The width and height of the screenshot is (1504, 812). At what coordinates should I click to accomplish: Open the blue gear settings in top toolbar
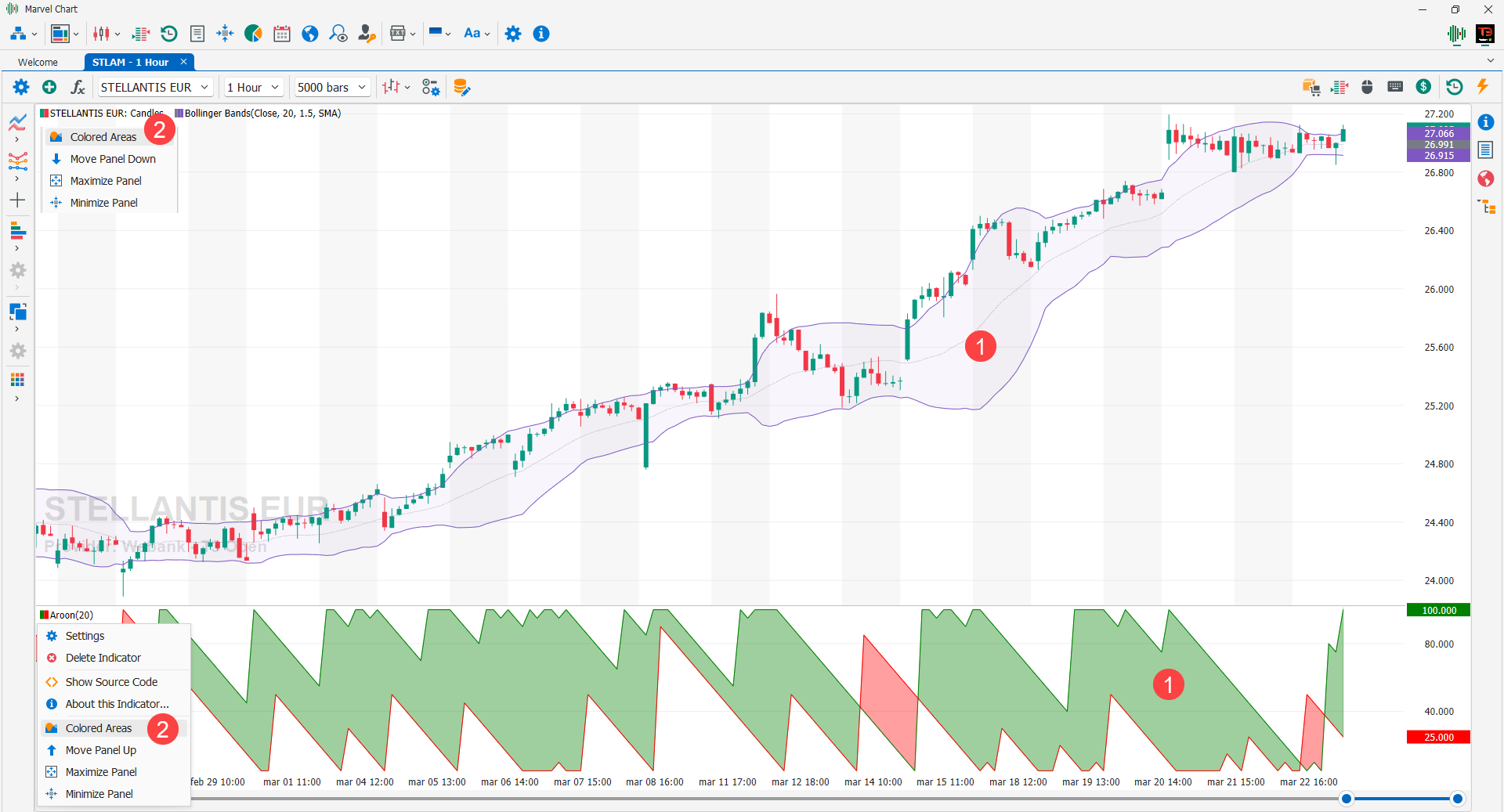(513, 34)
